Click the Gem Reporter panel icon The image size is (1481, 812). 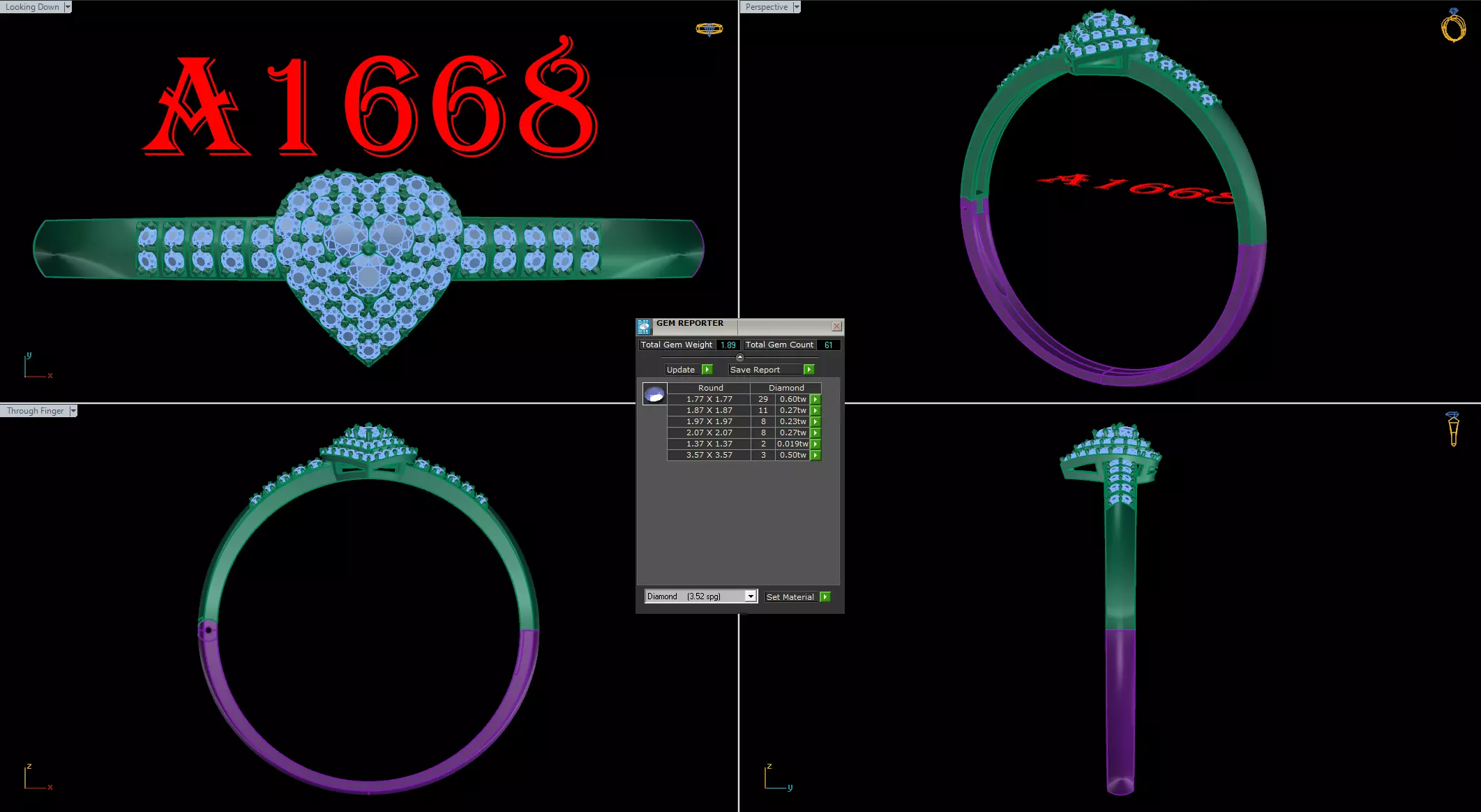pyautogui.click(x=644, y=326)
